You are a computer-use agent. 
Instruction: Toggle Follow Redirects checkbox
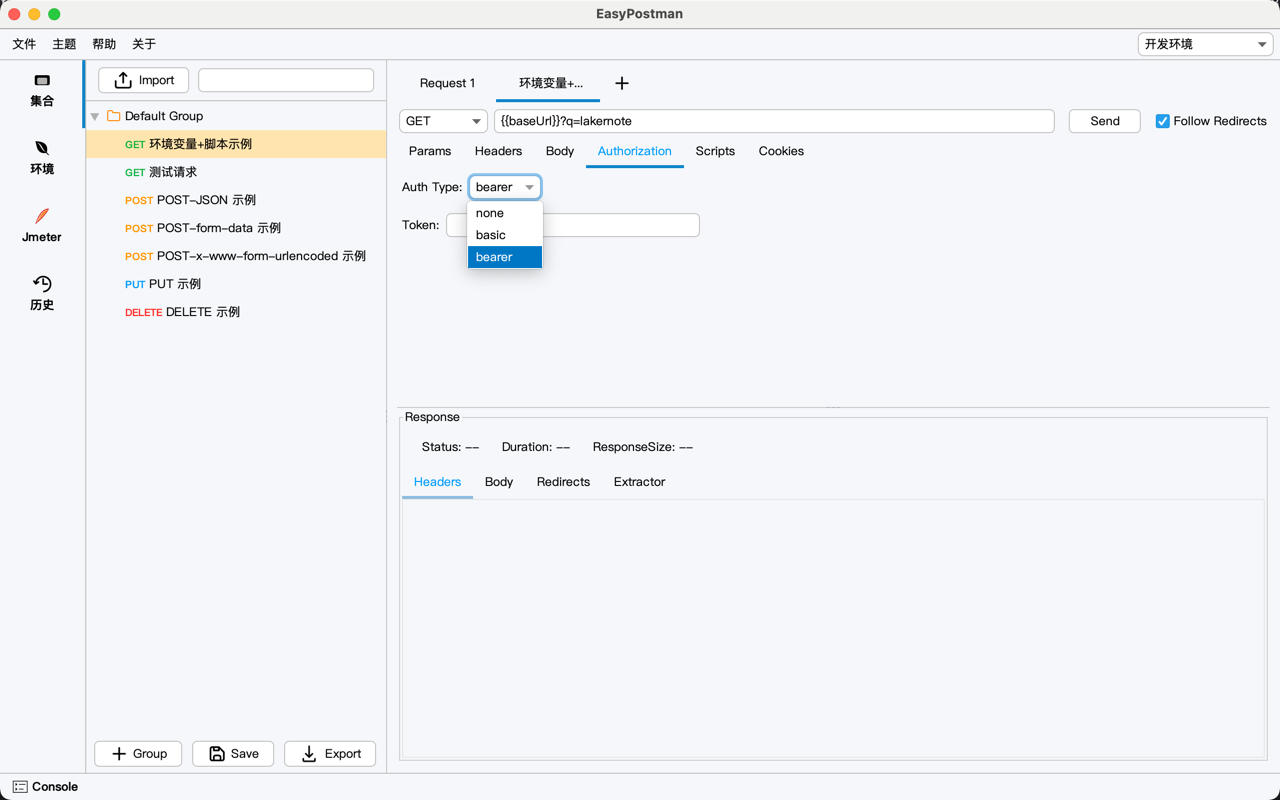pyautogui.click(x=1162, y=121)
